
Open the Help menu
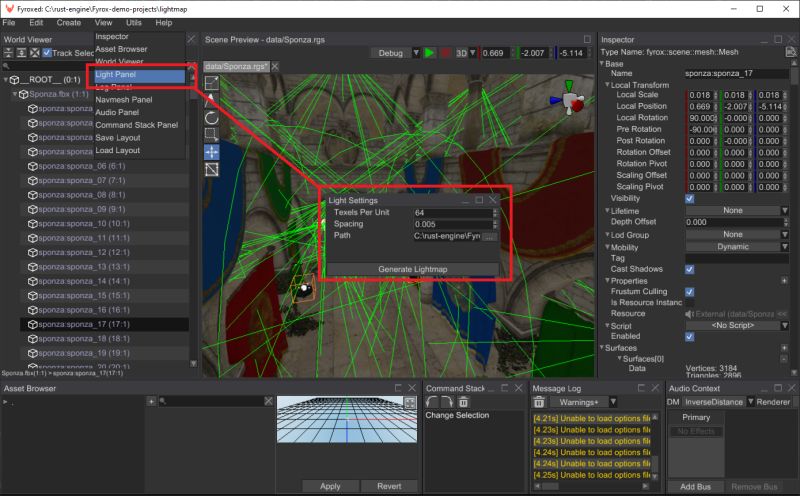pyautogui.click(x=163, y=22)
